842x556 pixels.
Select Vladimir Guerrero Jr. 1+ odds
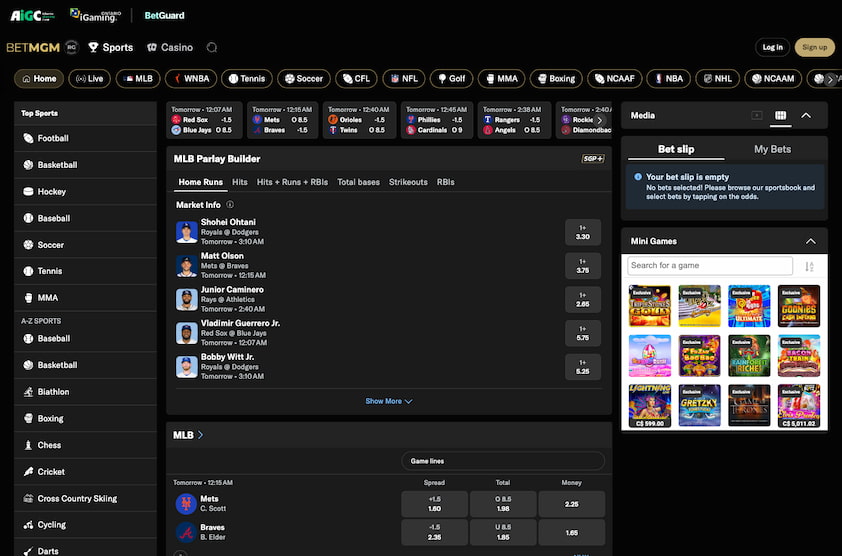point(583,333)
